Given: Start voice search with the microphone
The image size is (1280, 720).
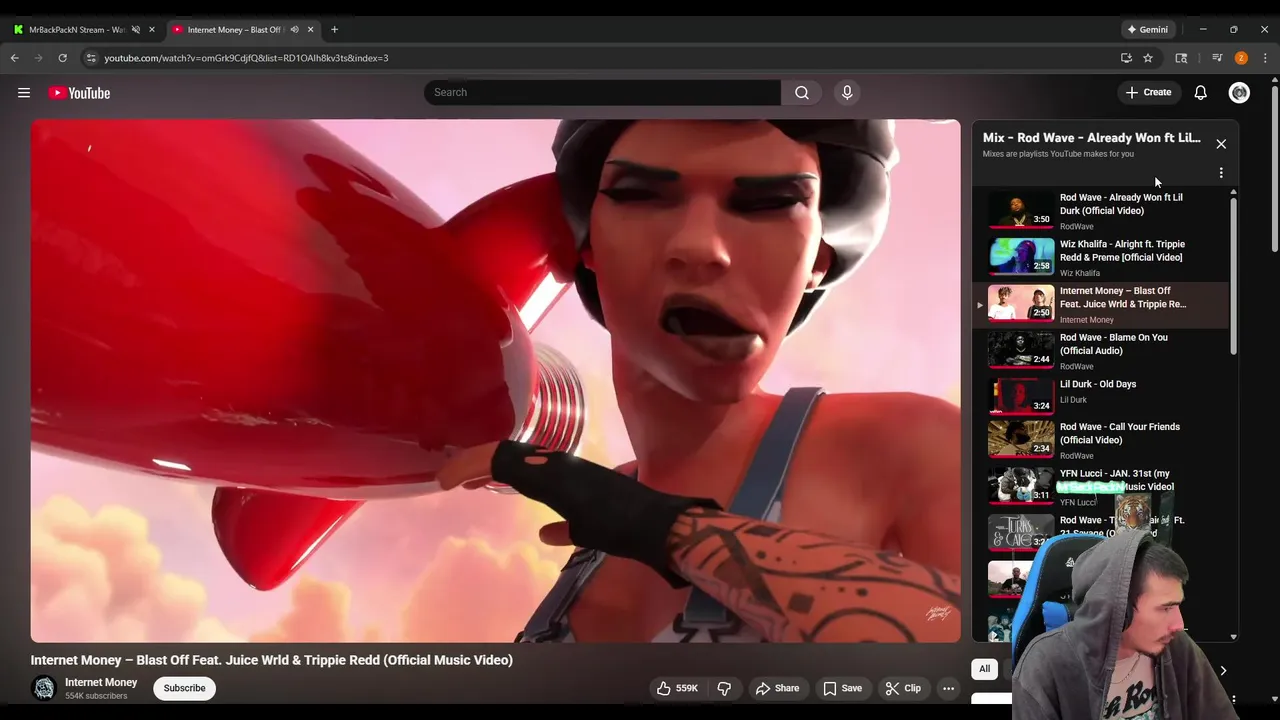Looking at the screenshot, I should point(847,92).
